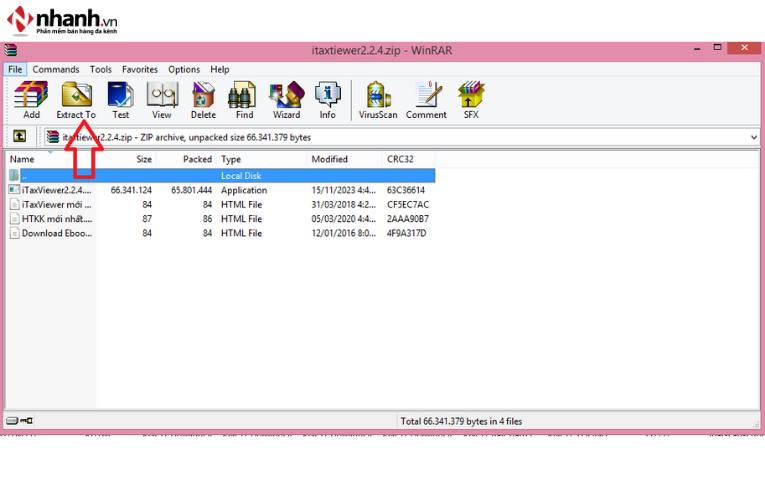Click the modified date 12/01/2016
The height and width of the screenshot is (478, 765).
pyautogui.click(x=344, y=233)
